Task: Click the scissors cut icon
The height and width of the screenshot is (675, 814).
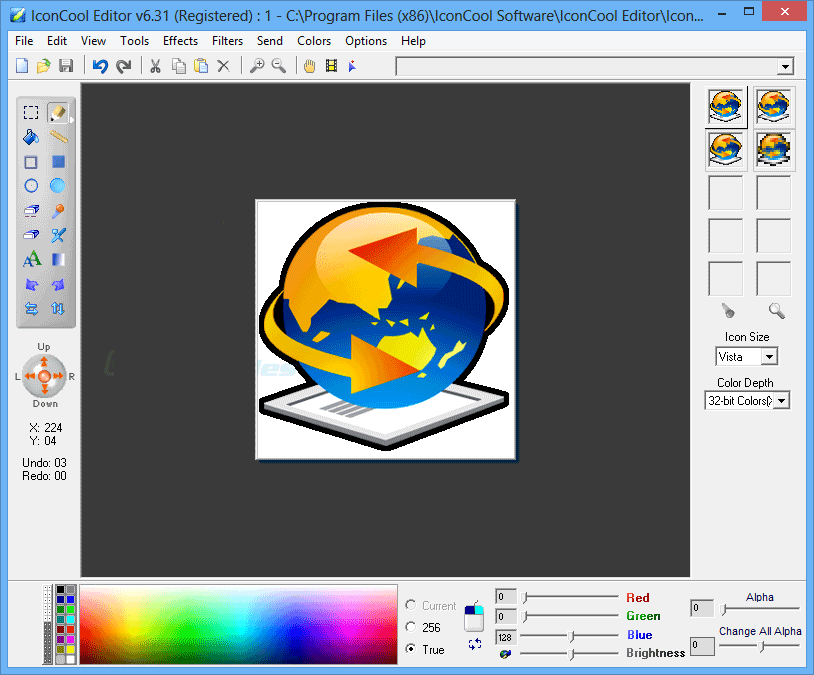Action: pyautogui.click(x=155, y=66)
